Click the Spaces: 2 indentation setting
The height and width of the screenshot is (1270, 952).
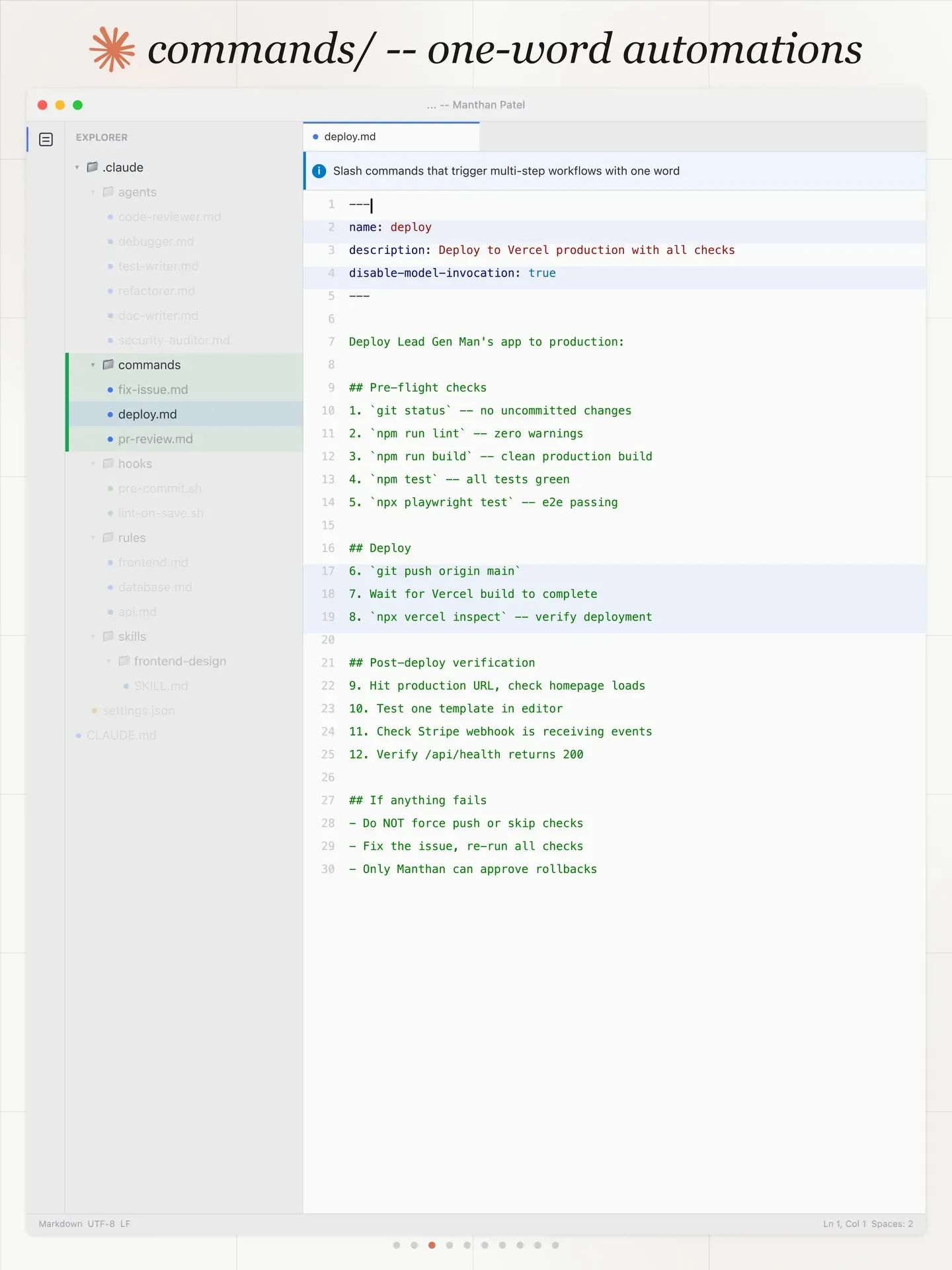coord(892,1224)
